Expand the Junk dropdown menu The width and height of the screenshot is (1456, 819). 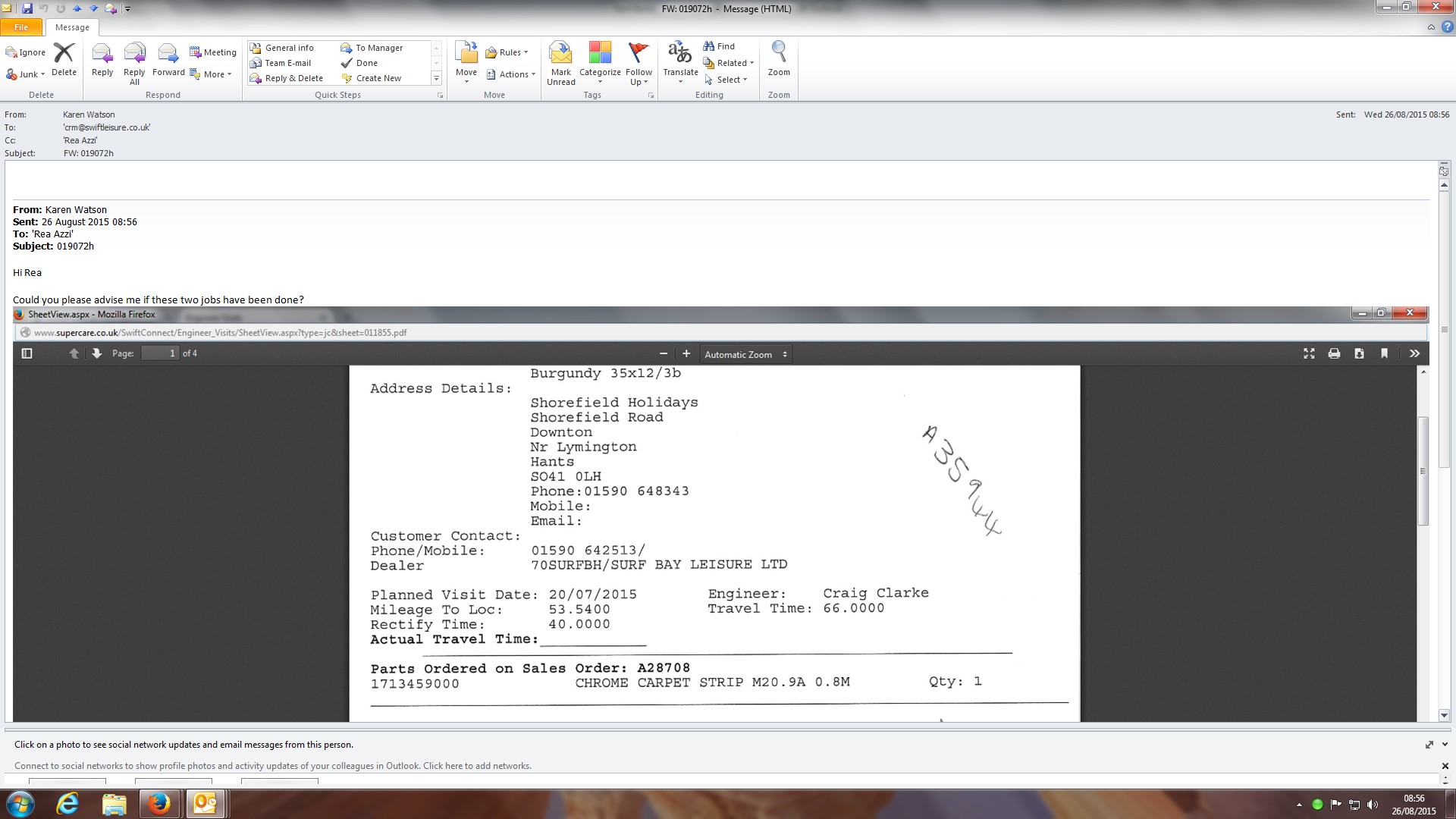click(x=26, y=74)
